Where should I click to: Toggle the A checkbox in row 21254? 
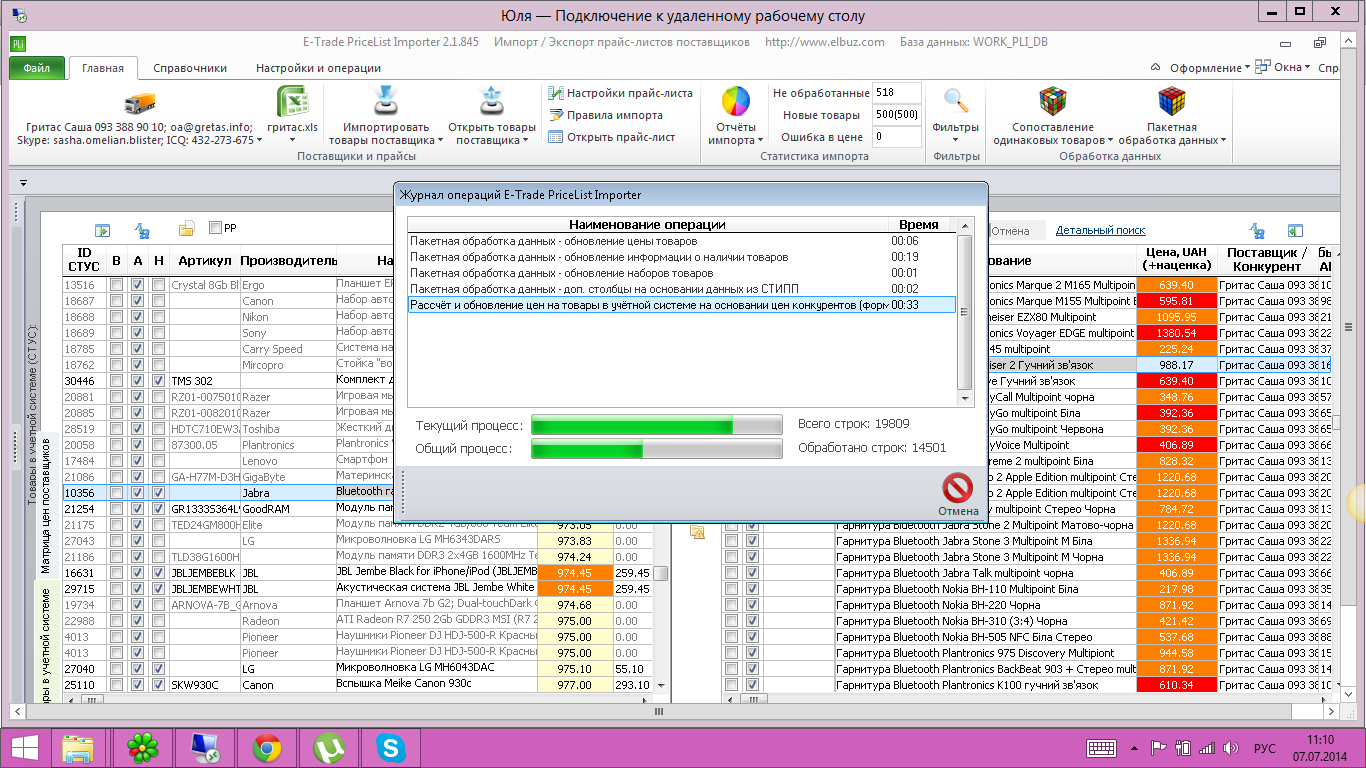137,509
